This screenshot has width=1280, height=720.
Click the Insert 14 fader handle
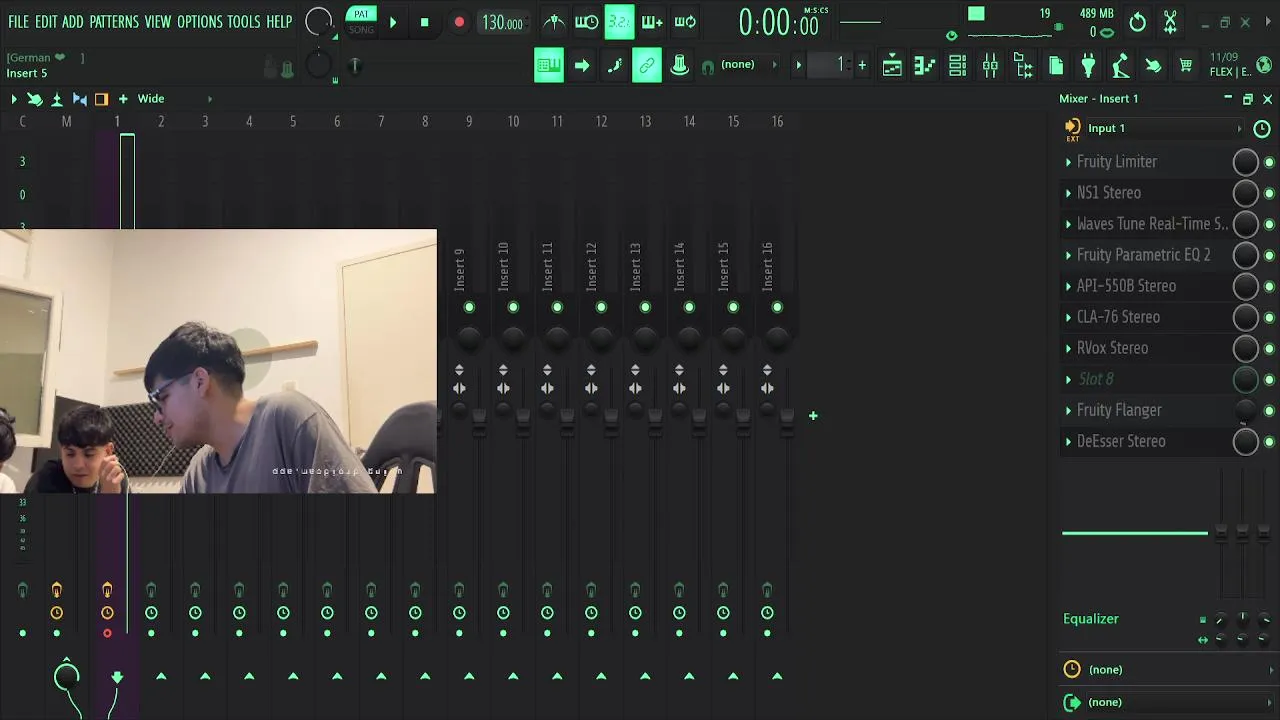(x=699, y=422)
